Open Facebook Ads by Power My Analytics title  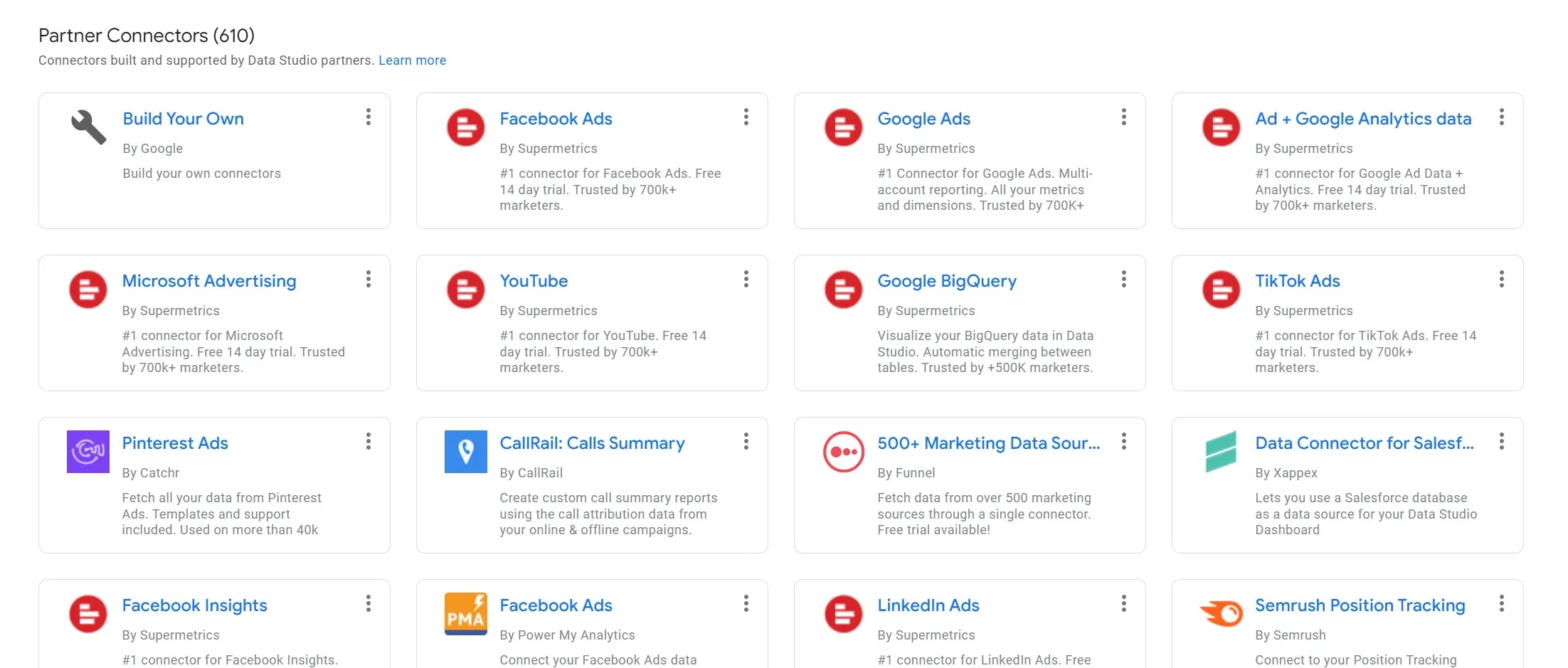coord(556,605)
